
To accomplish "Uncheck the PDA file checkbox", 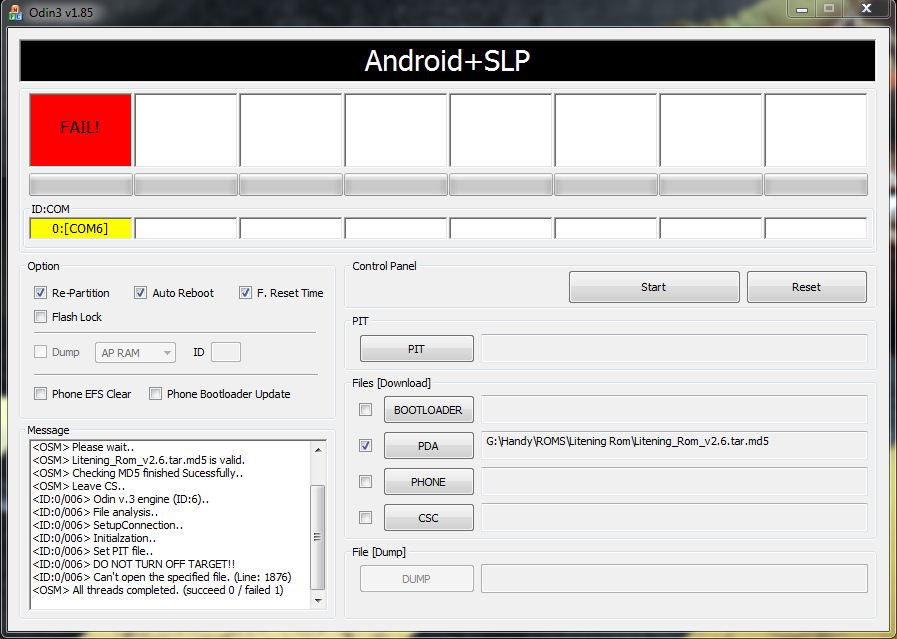I will pyautogui.click(x=365, y=445).
